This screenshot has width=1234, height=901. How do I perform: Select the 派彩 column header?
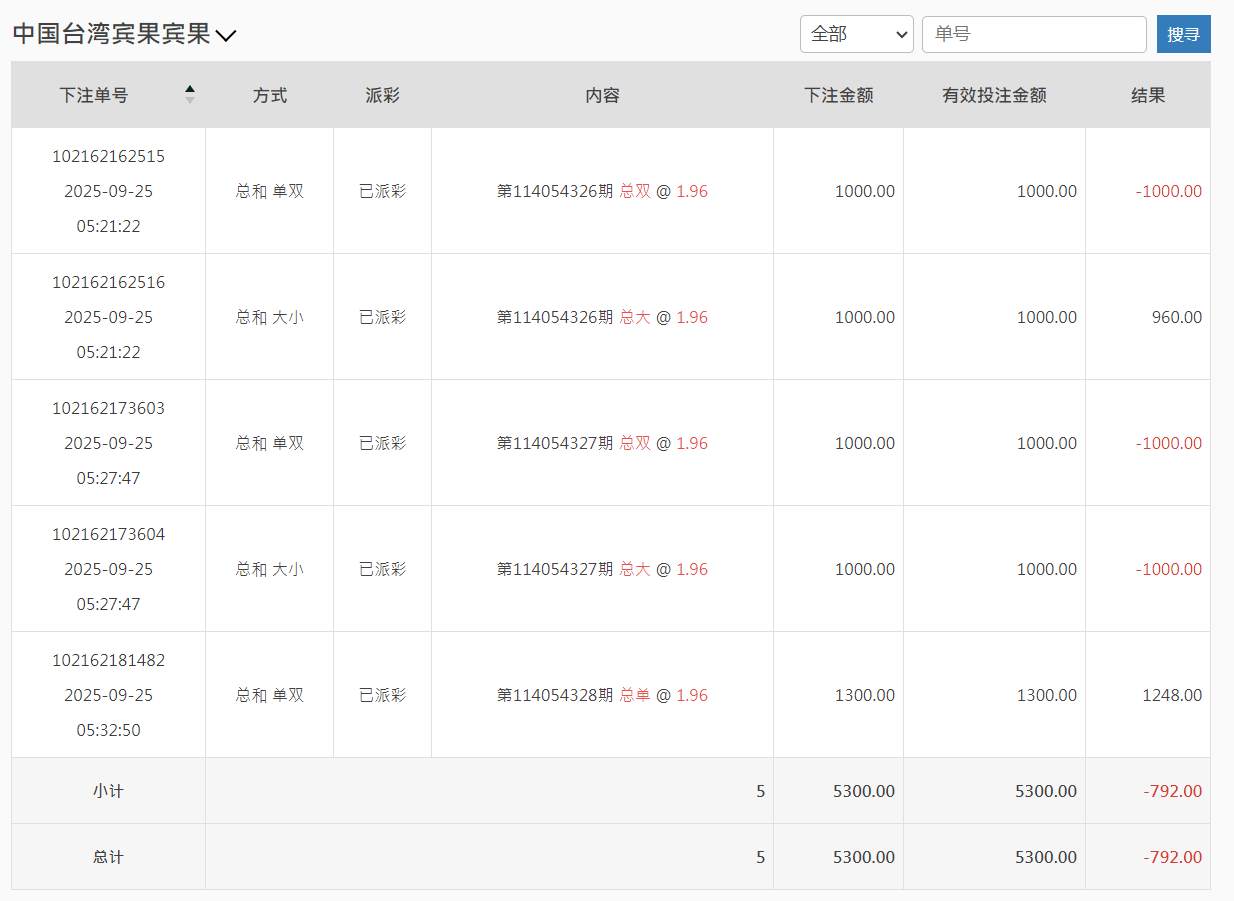click(382, 95)
